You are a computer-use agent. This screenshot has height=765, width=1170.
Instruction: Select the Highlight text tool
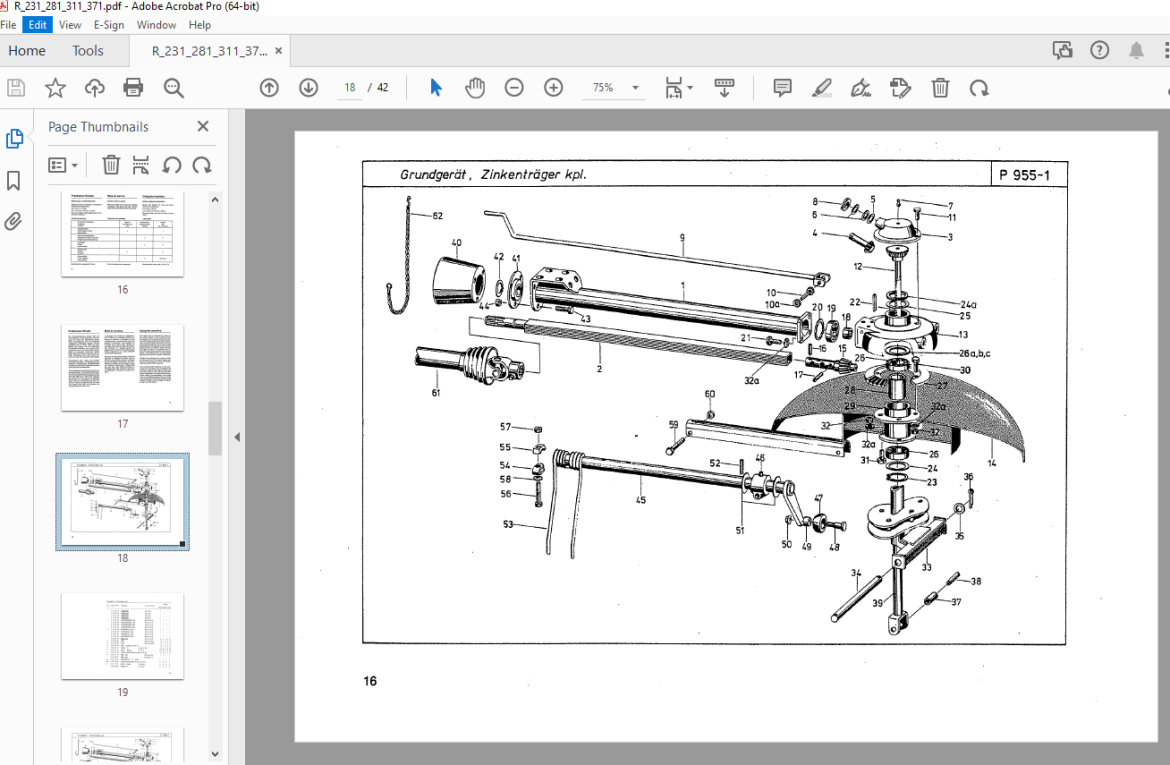[822, 88]
